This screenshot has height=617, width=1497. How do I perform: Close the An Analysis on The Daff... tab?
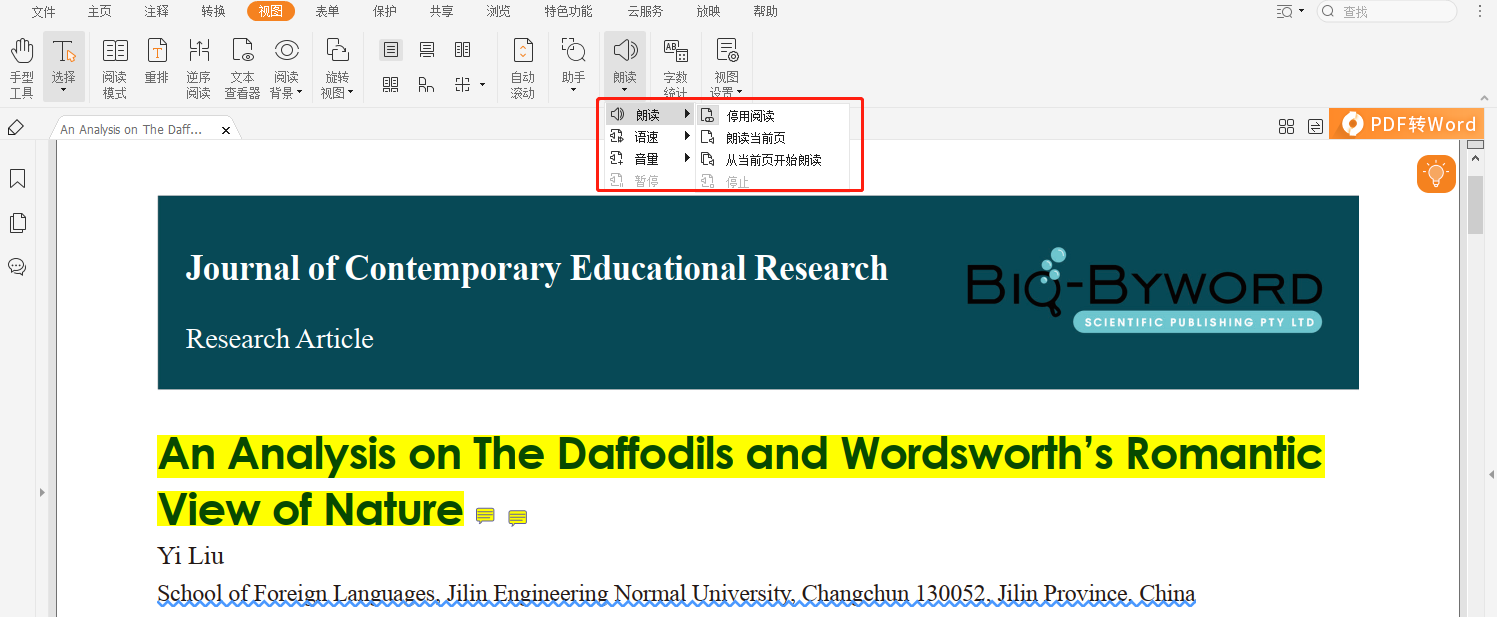(x=226, y=130)
